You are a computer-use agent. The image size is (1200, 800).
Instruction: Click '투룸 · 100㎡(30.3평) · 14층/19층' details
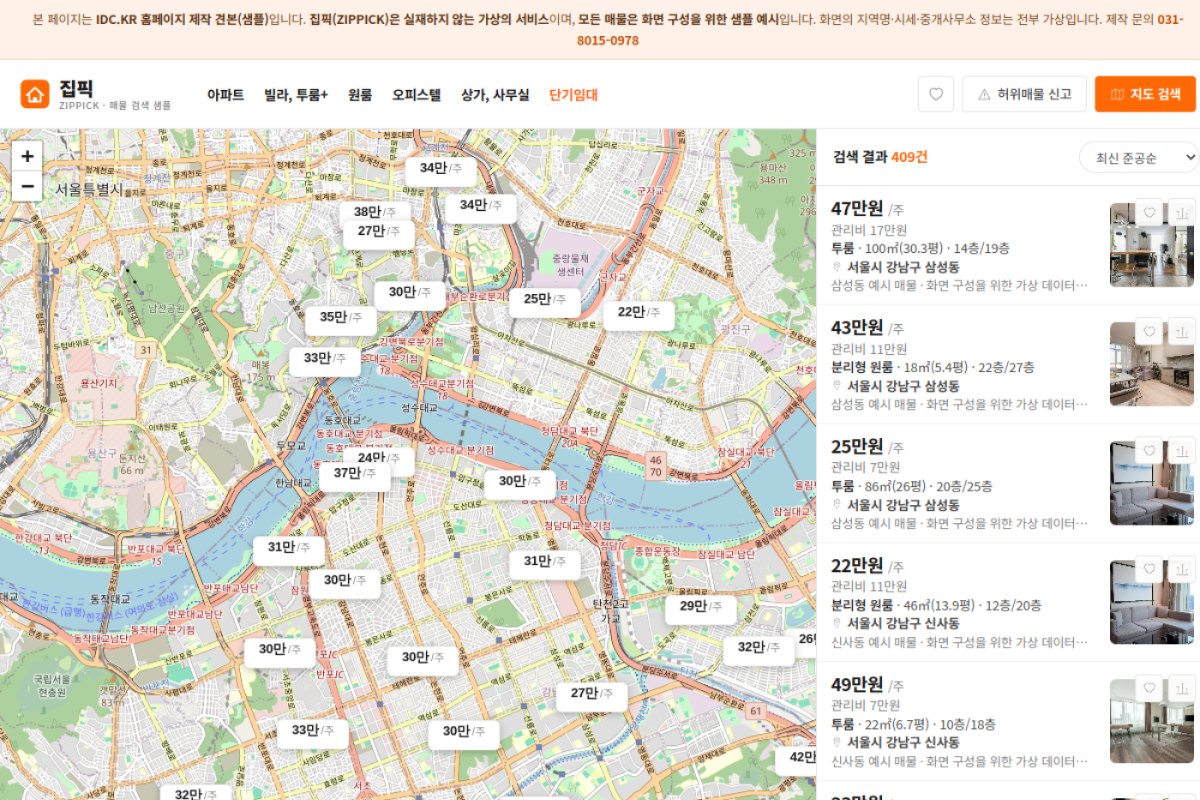click(920, 248)
